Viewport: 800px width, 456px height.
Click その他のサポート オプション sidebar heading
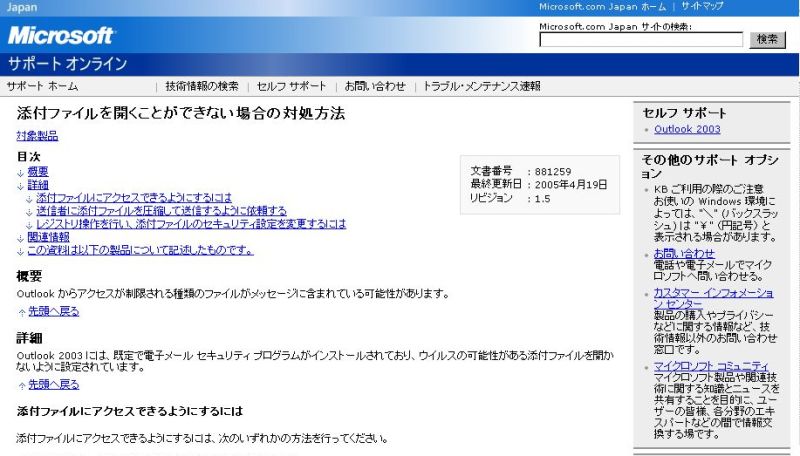pos(710,166)
